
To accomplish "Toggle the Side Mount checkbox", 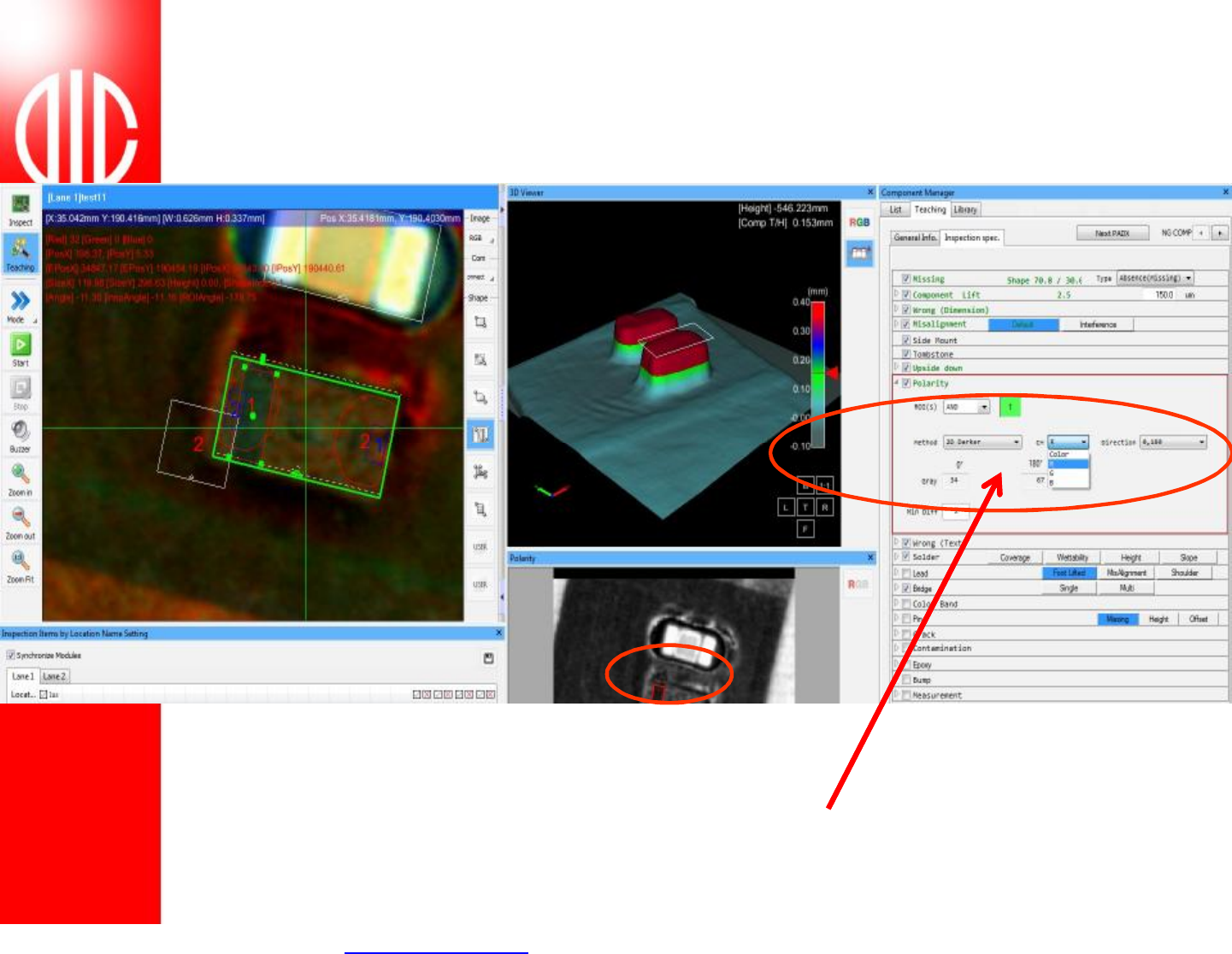I will coord(906,339).
